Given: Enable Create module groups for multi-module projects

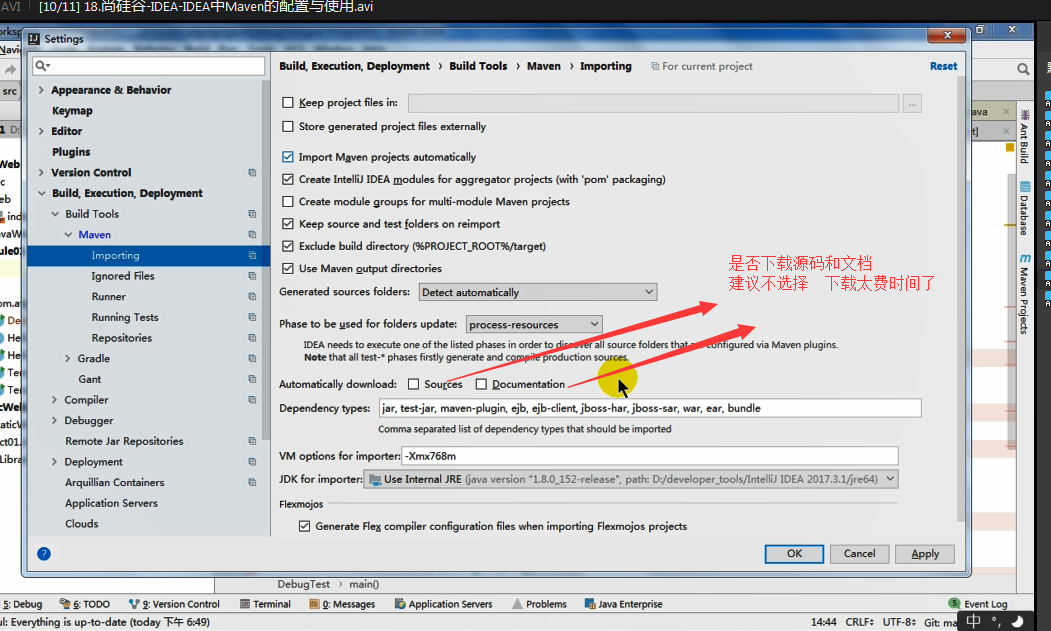Looking at the screenshot, I should [288, 201].
